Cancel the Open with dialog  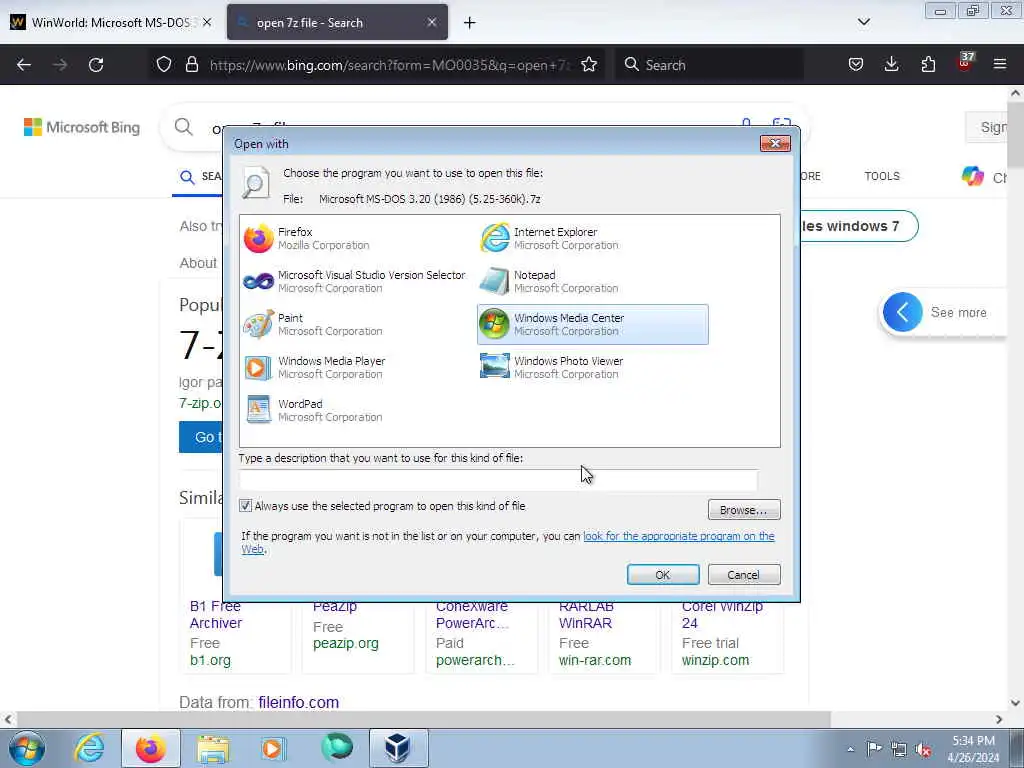(744, 575)
